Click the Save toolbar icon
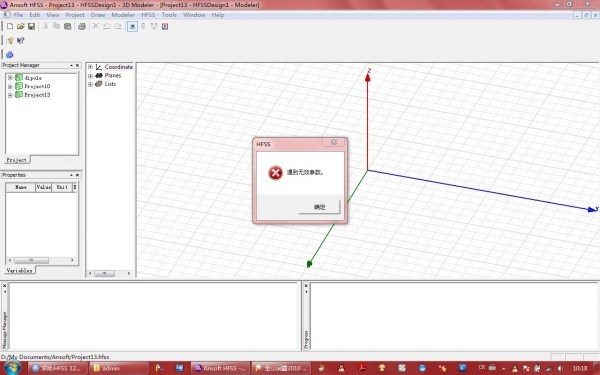Image resolution: width=600 pixels, height=375 pixels. point(31,26)
